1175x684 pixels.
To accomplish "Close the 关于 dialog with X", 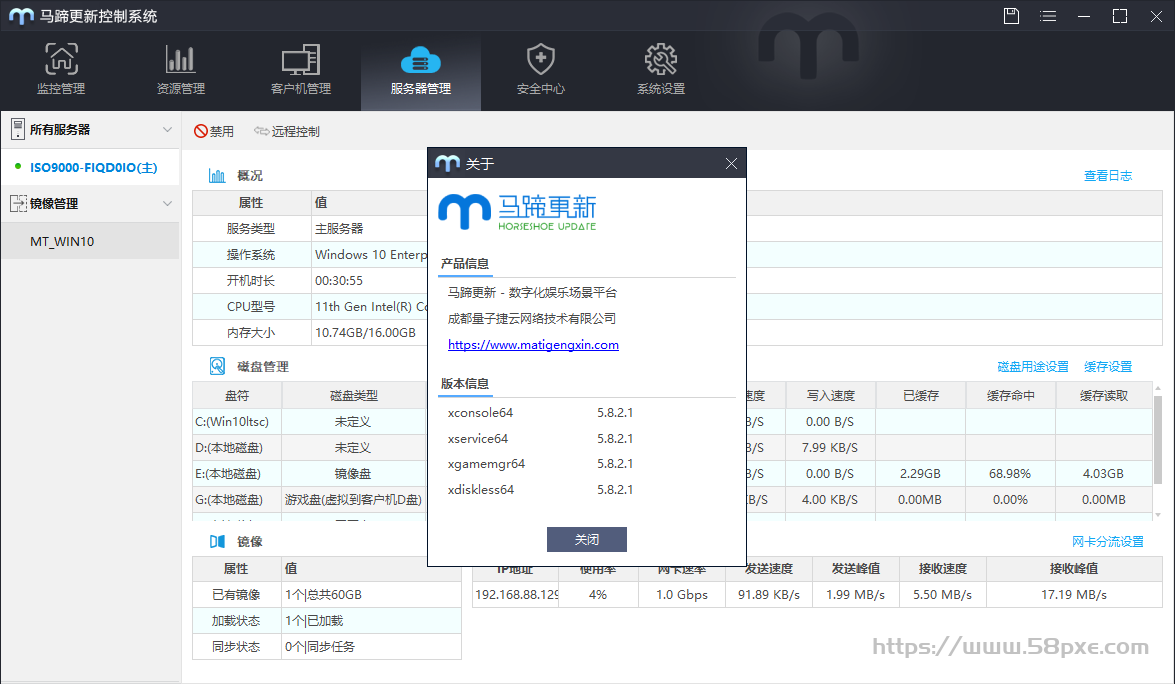I will pos(731,163).
